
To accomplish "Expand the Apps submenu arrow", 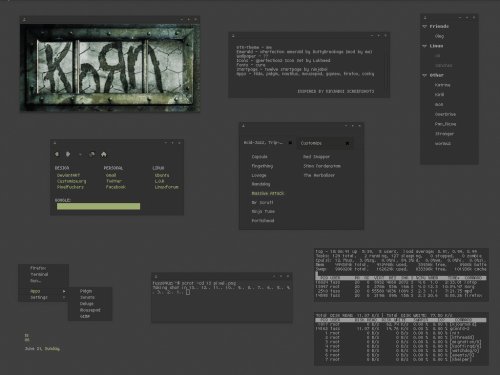I will [64, 291].
